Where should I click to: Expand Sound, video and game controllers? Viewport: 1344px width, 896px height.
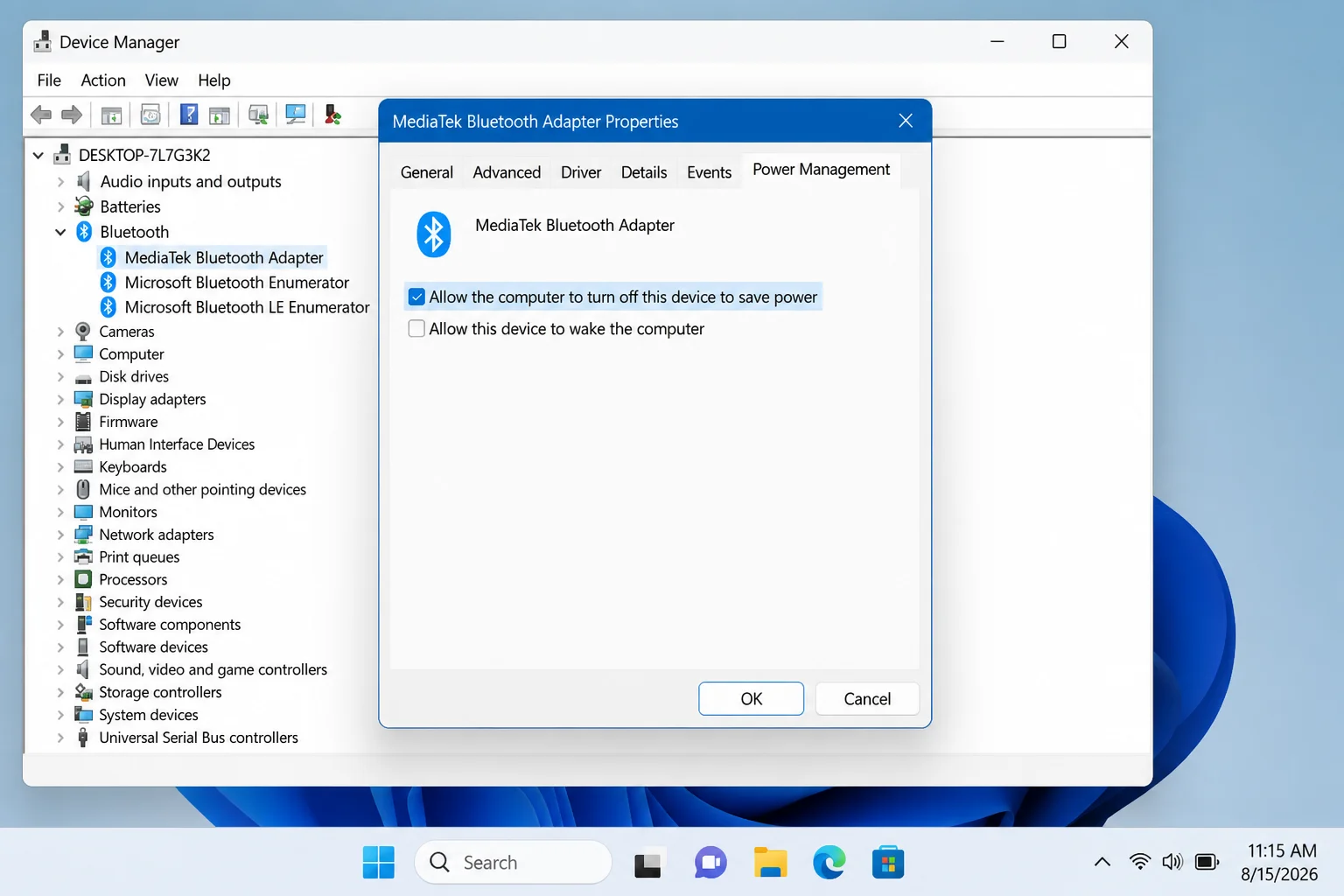click(x=60, y=670)
